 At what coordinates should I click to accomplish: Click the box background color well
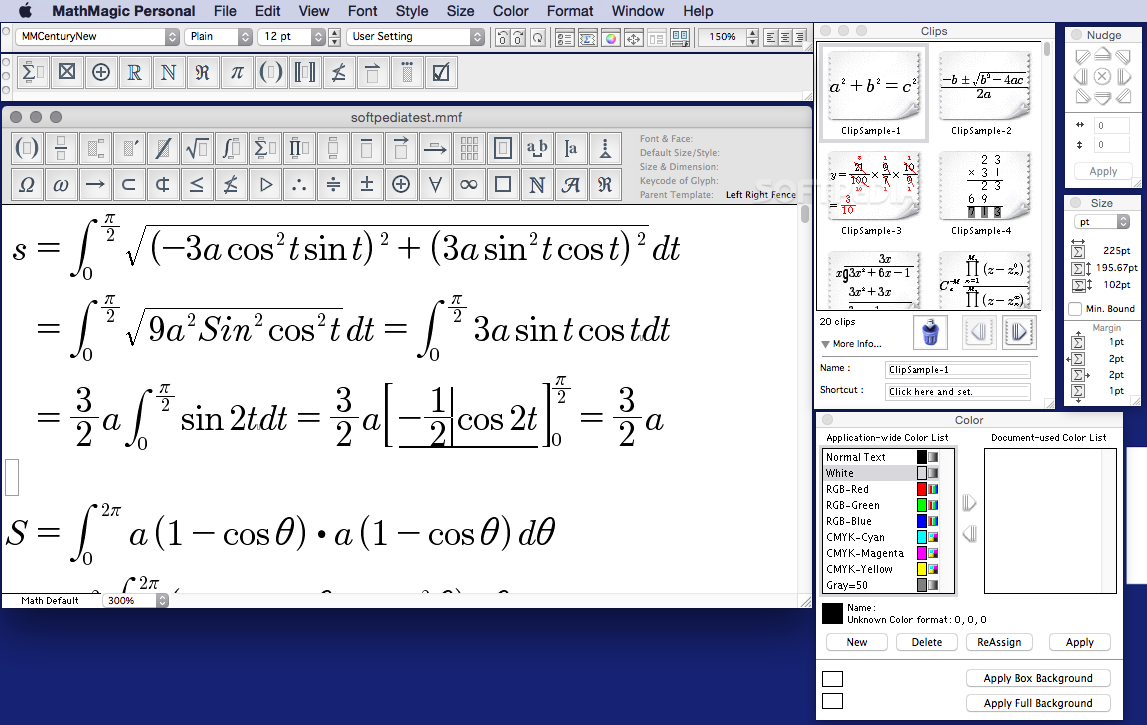coord(832,678)
